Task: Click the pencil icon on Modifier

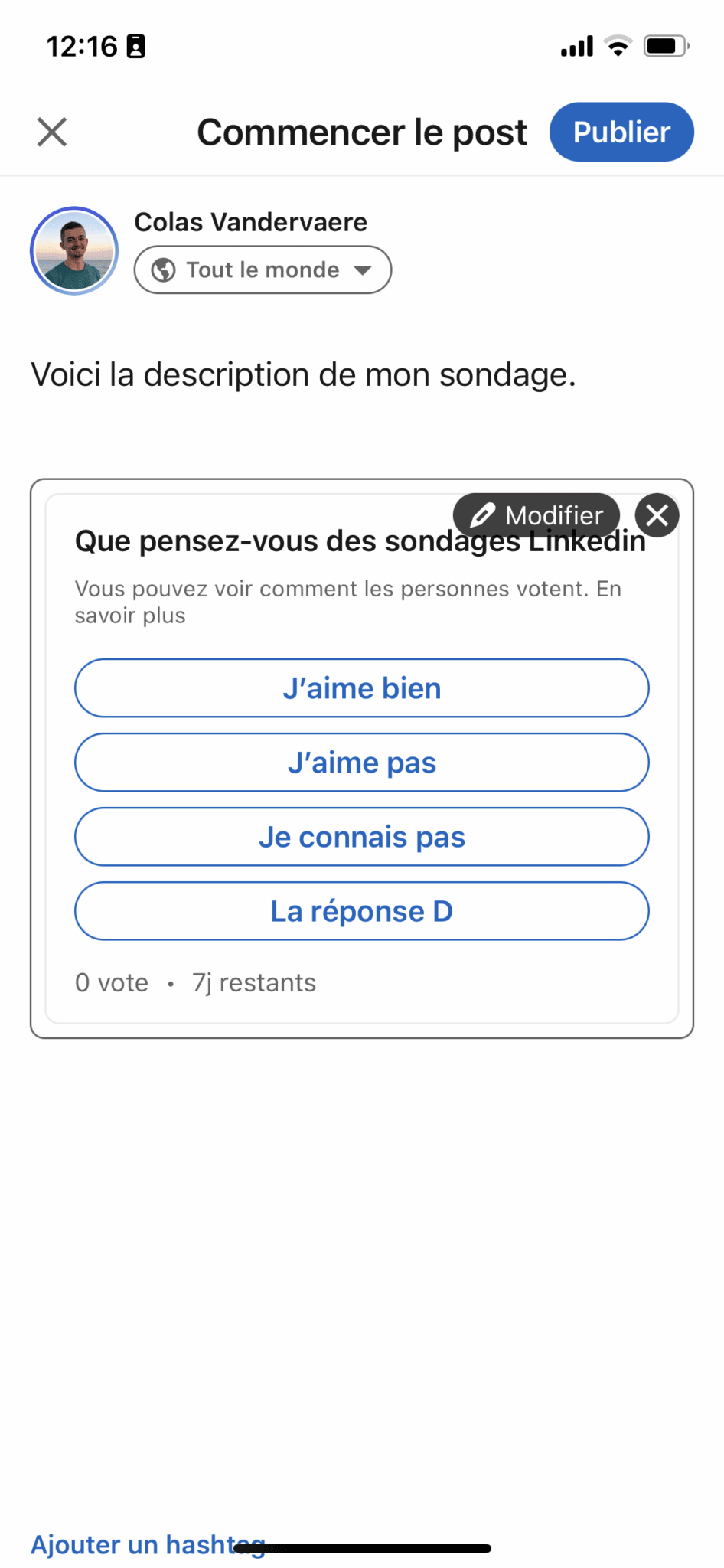Action: coord(482,515)
